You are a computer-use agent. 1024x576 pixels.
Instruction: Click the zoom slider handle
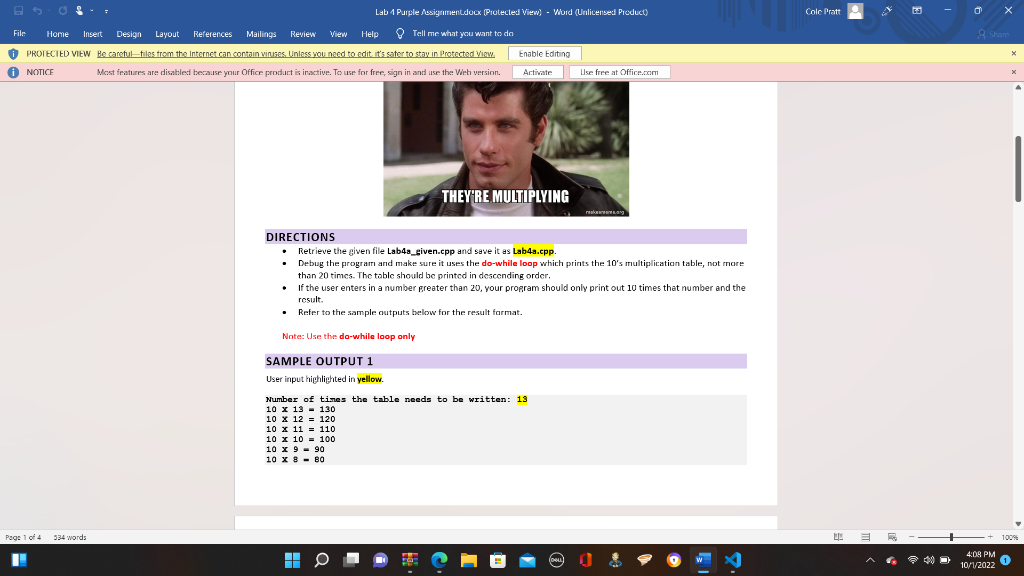[952, 537]
